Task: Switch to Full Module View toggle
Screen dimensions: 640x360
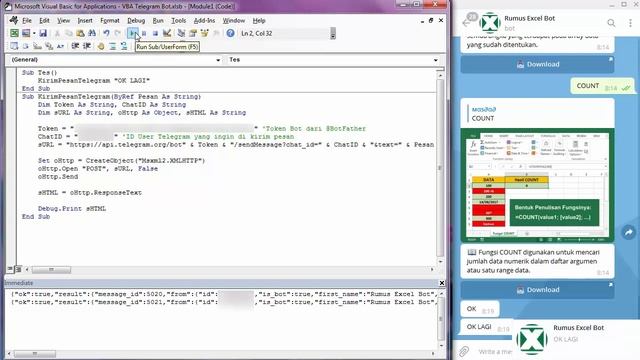Action: [18, 269]
